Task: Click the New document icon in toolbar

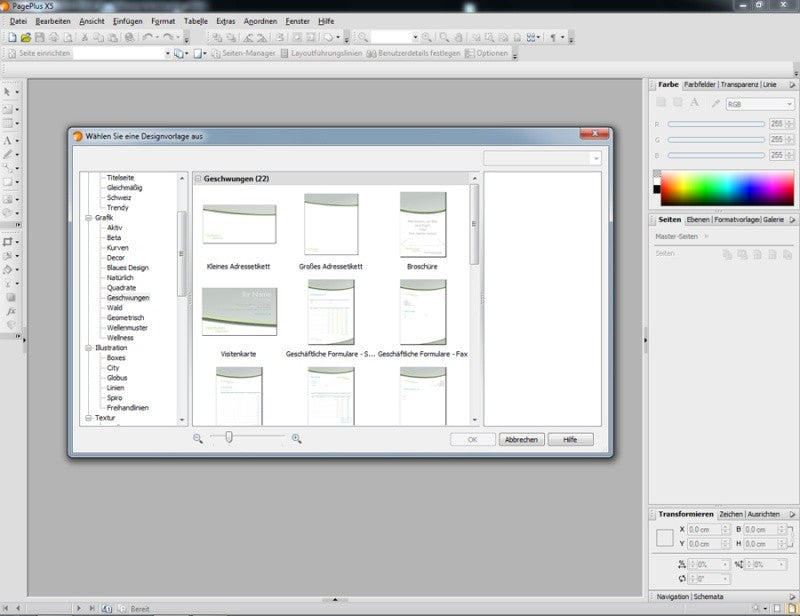Action: click(12, 37)
